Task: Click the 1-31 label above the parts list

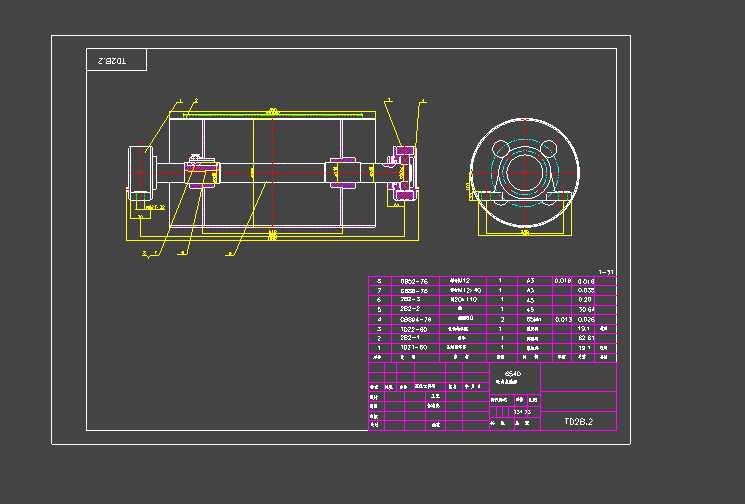Action: point(606,272)
